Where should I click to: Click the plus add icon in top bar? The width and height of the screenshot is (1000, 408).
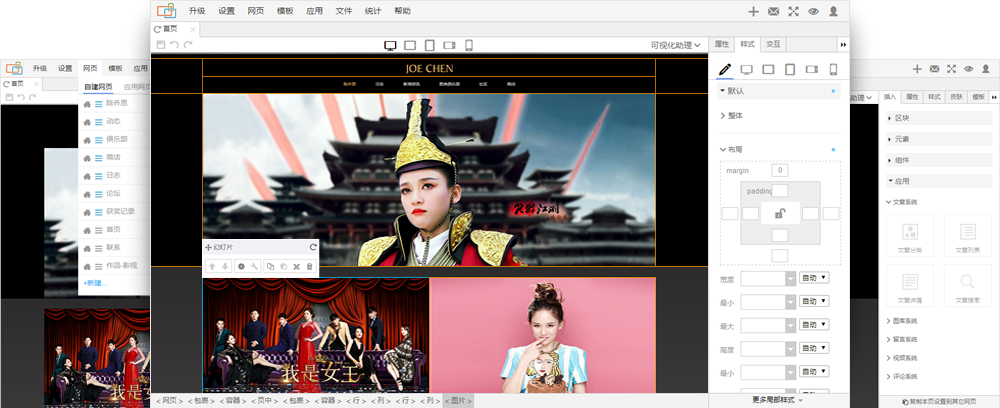click(x=753, y=12)
